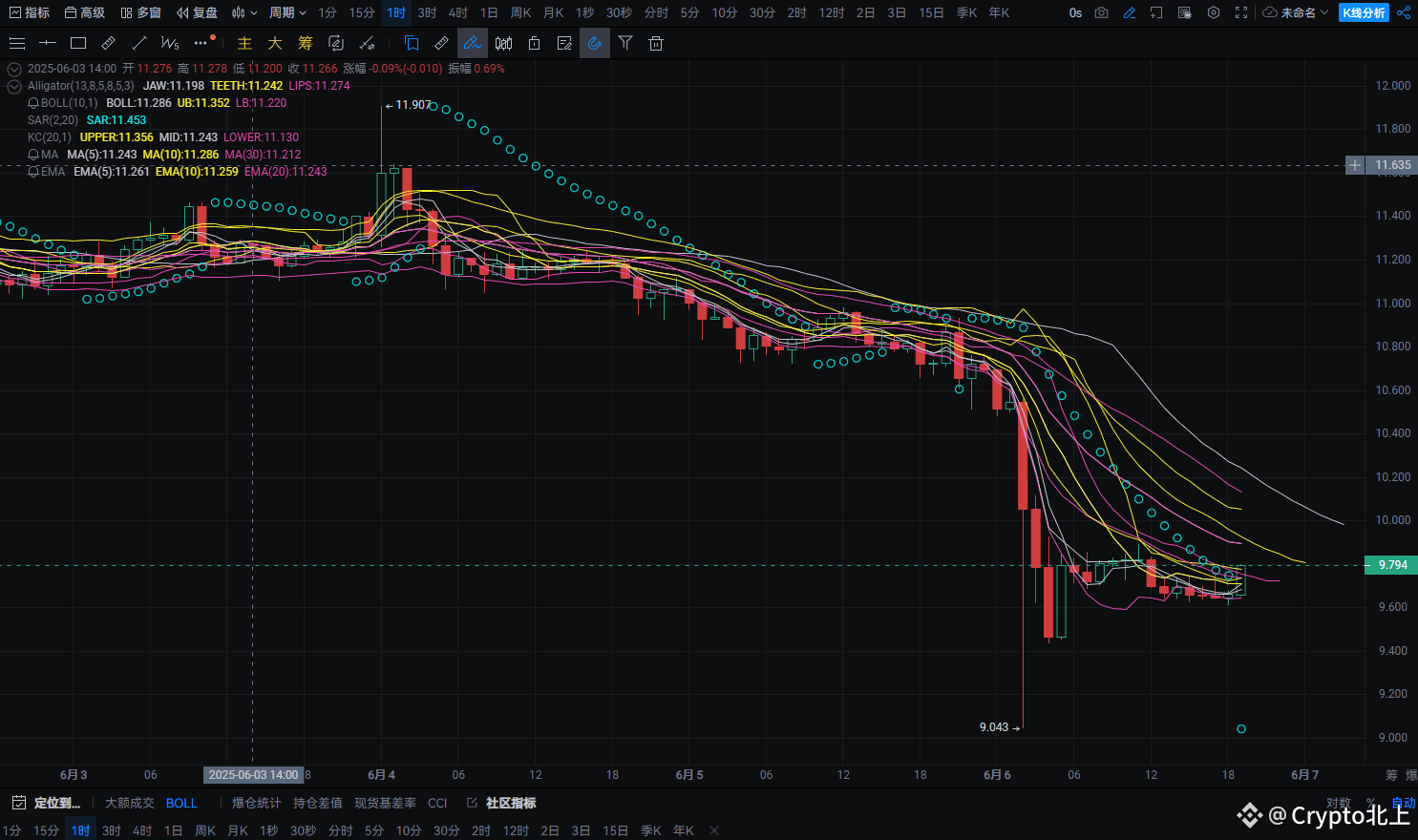This screenshot has width=1418, height=840.
Task: Click the blue layered drawings icon
Action: [x=412, y=43]
